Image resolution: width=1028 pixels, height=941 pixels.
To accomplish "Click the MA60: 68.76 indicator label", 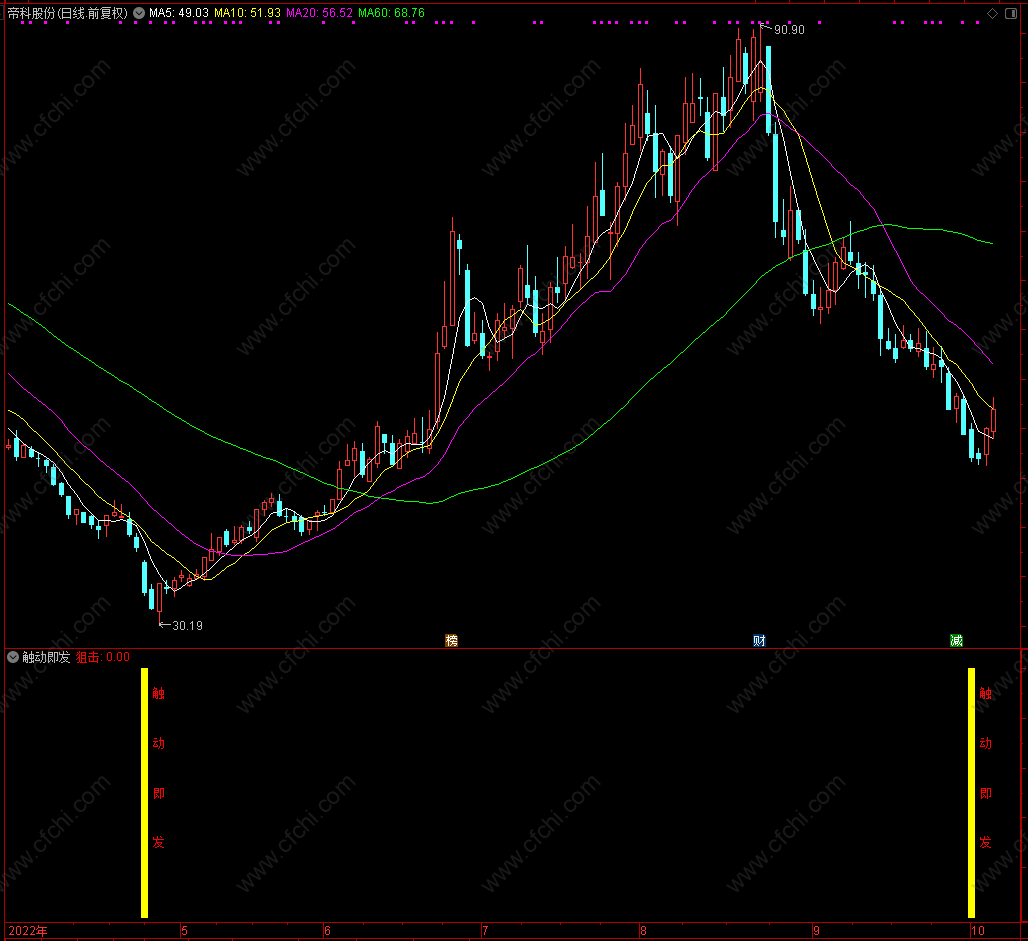I will 391,13.
